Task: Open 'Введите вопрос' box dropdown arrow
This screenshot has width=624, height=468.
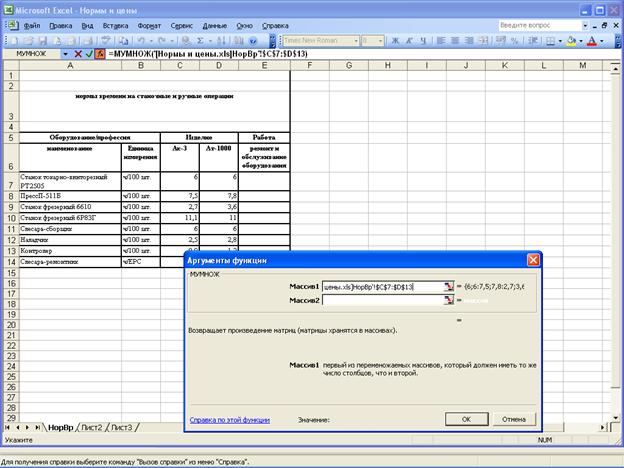Action: click(x=585, y=25)
